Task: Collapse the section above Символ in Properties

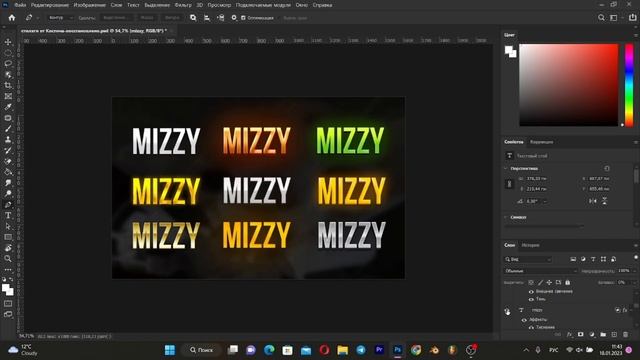Action: pyautogui.click(x=506, y=169)
